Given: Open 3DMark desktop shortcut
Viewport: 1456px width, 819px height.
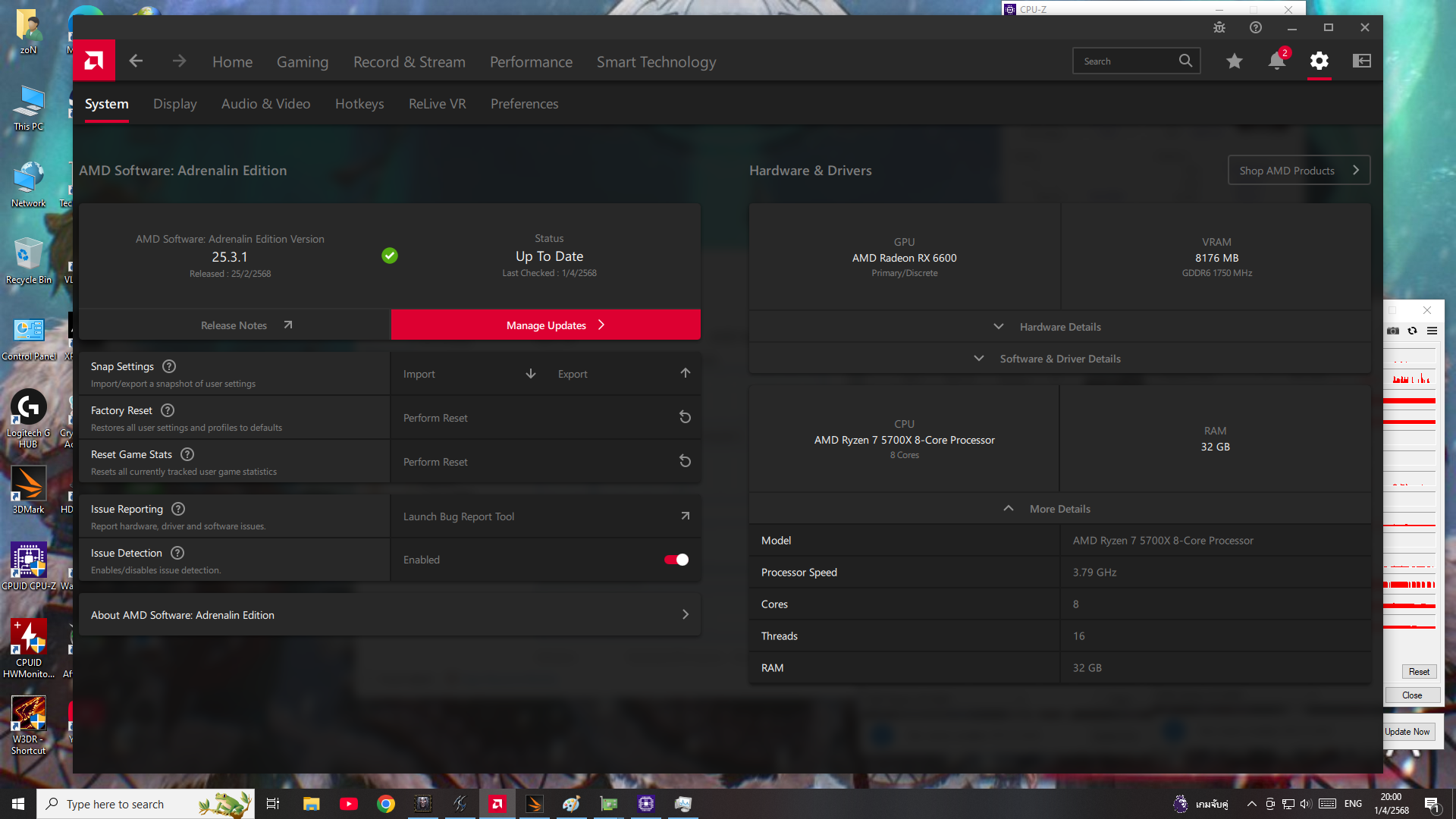Looking at the screenshot, I should pos(28,490).
